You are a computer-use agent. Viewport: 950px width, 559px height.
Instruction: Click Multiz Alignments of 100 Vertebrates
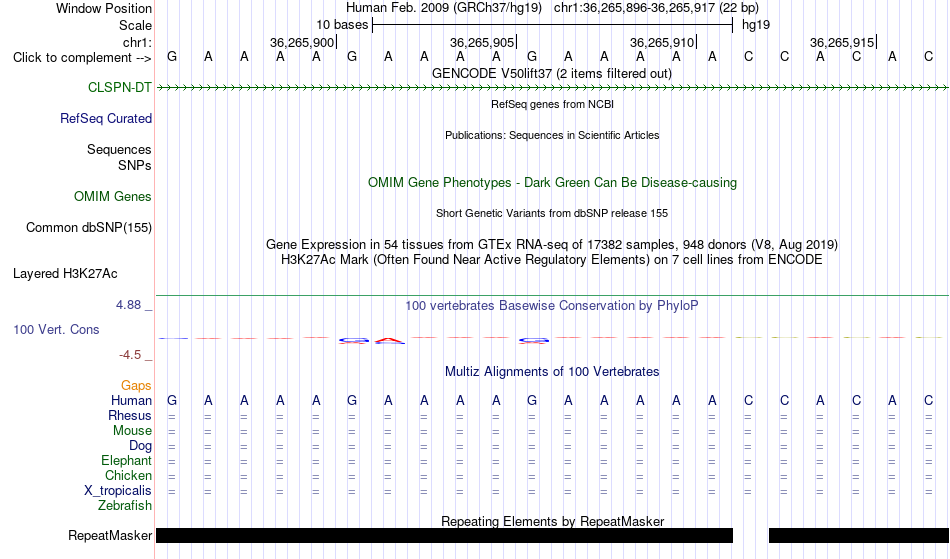(552, 372)
